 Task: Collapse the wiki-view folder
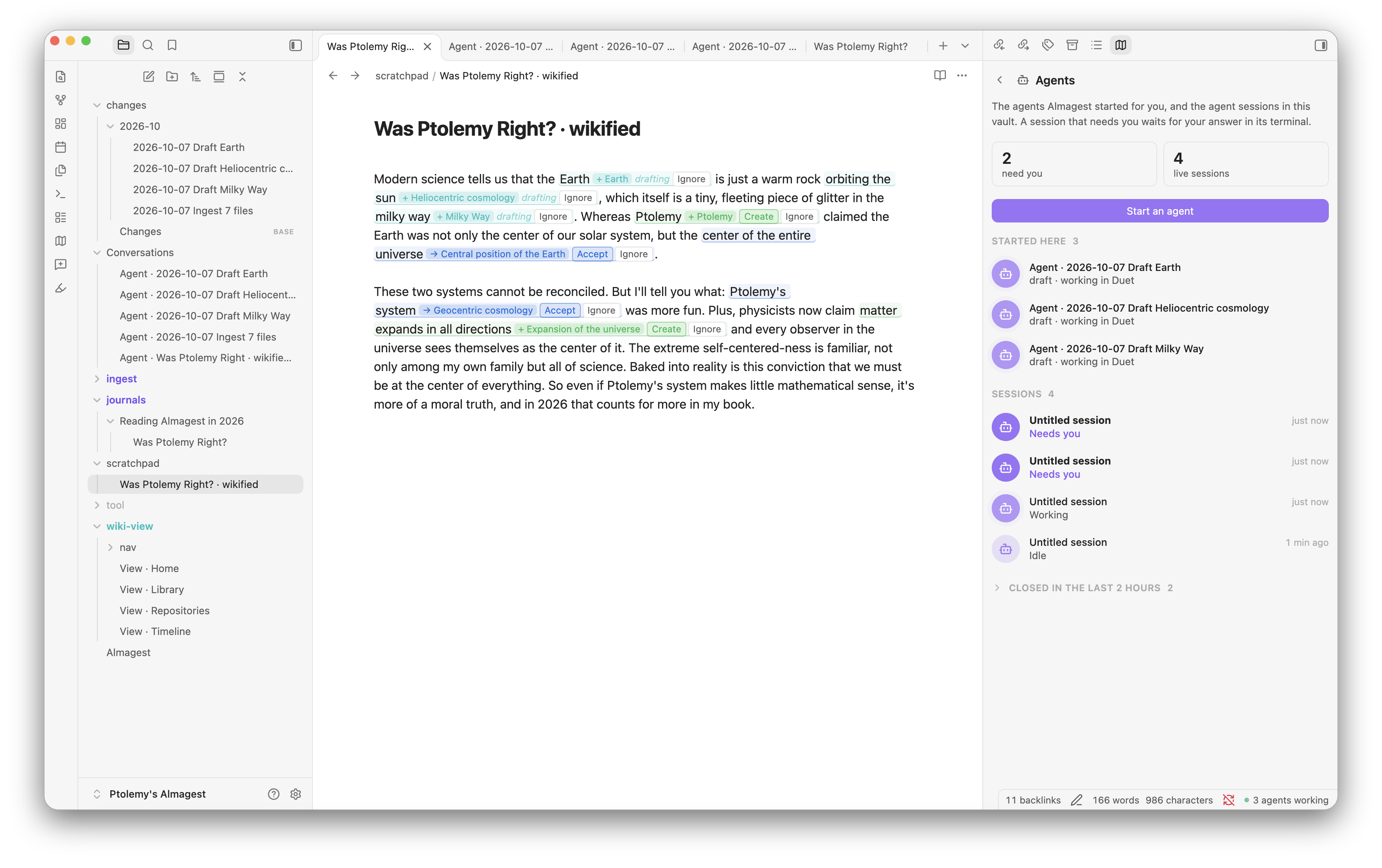(x=97, y=526)
